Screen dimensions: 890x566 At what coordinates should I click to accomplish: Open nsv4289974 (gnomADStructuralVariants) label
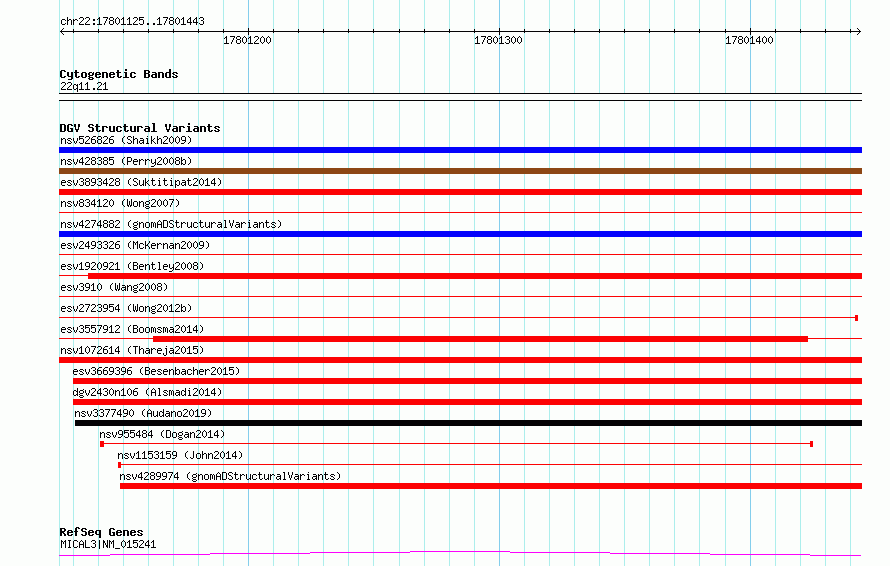230,476
